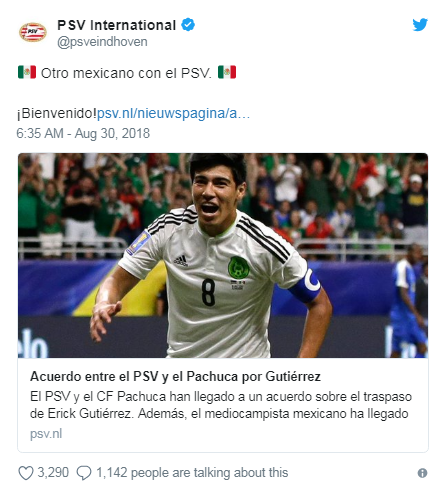Open the tweet info icon
Viewport: 446px width, 489px height.
tap(422, 473)
